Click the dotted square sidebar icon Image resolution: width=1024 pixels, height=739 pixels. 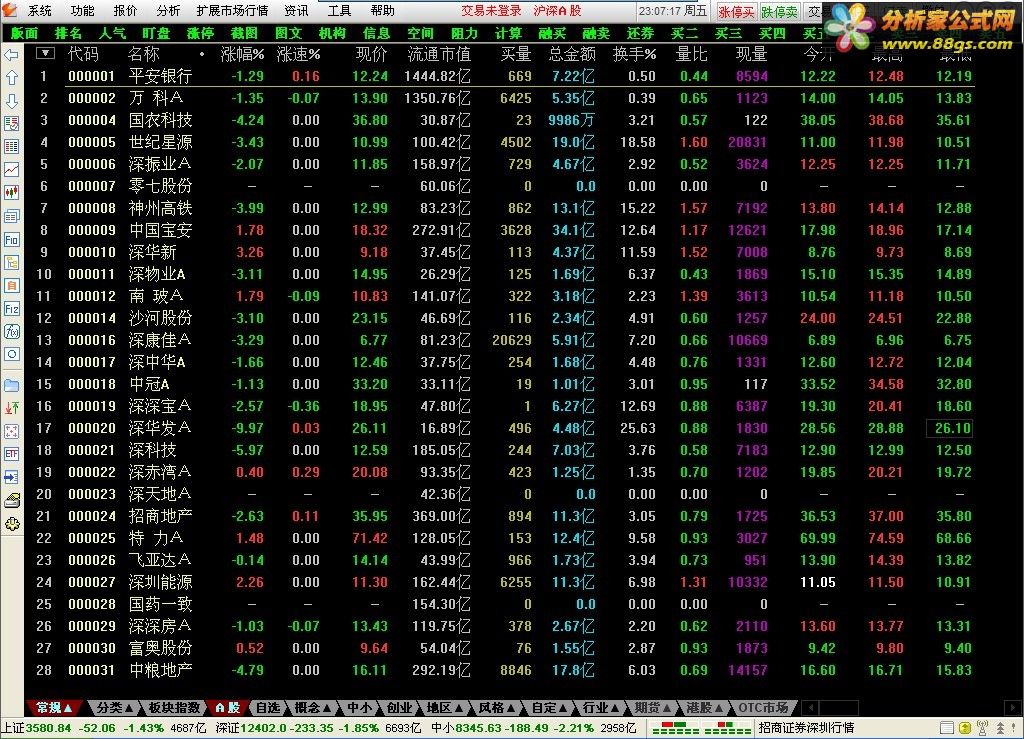11,431
